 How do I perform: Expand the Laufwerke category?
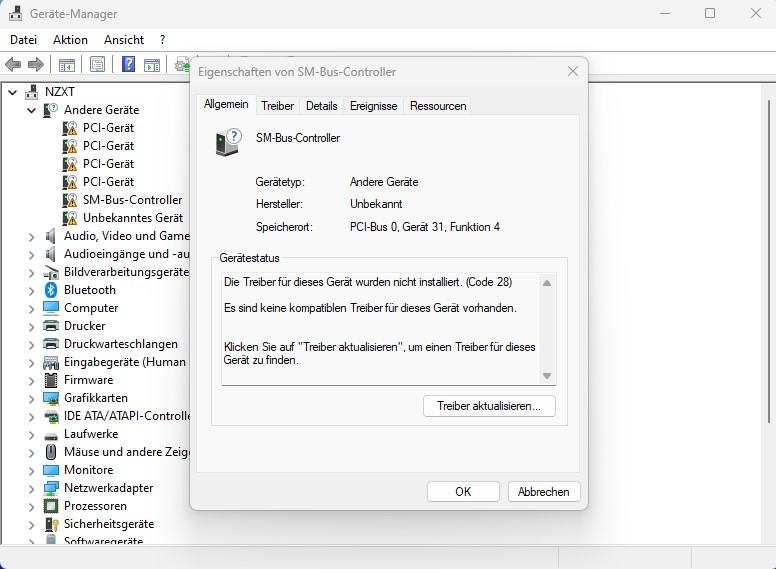coord(32,435)
